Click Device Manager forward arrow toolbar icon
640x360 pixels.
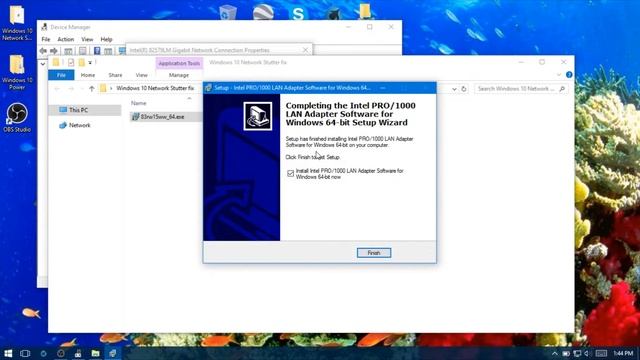pyautogui.click(x=53, y=51)
